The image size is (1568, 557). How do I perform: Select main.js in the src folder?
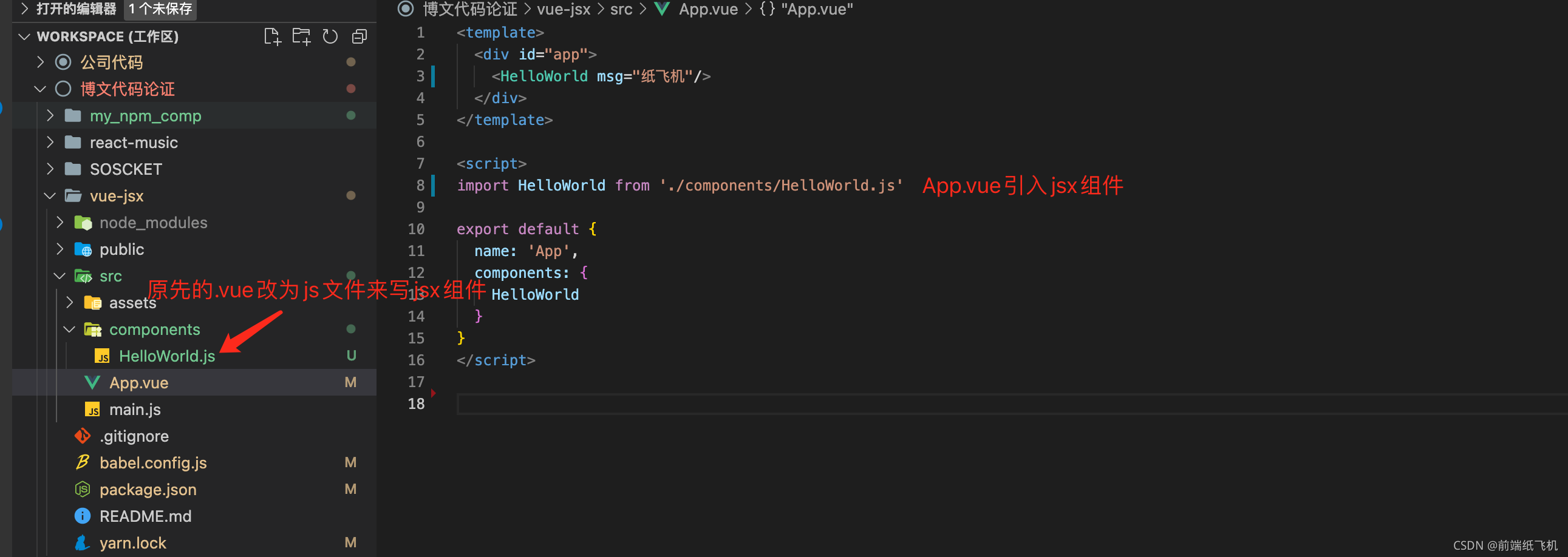click(x=135, y=409)
